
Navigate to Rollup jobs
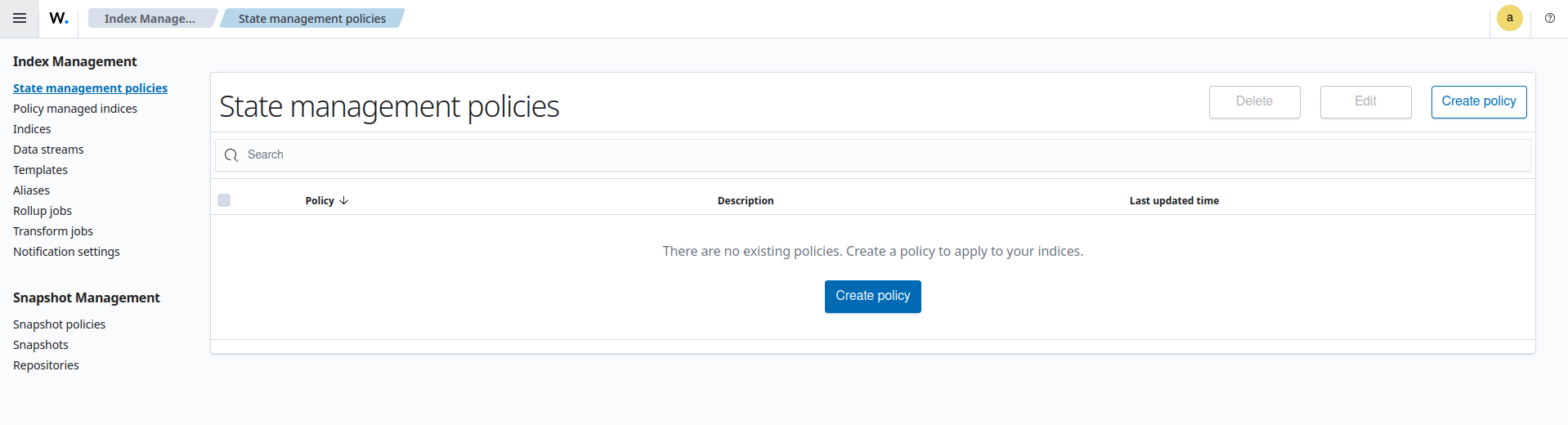click(x=43, y=211)
